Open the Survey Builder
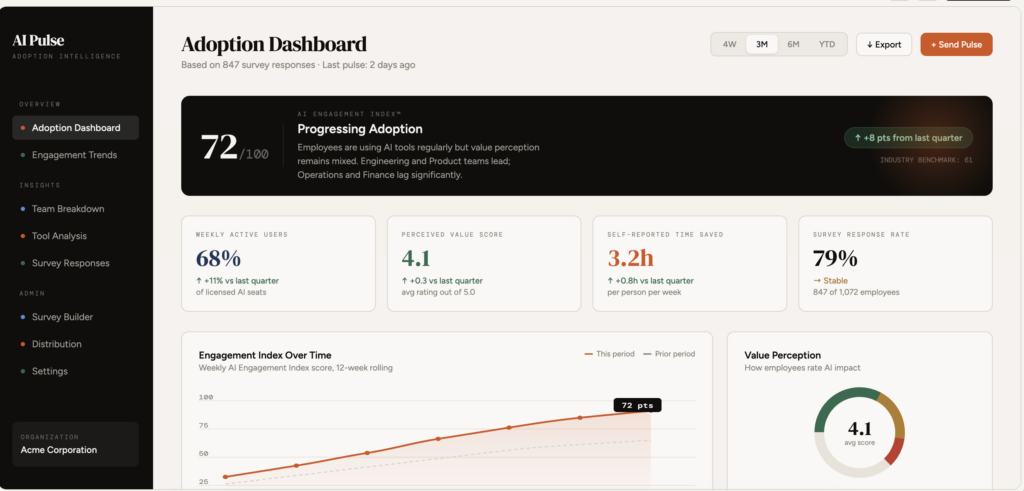The image size is (1024, 491). pos(62,317)
